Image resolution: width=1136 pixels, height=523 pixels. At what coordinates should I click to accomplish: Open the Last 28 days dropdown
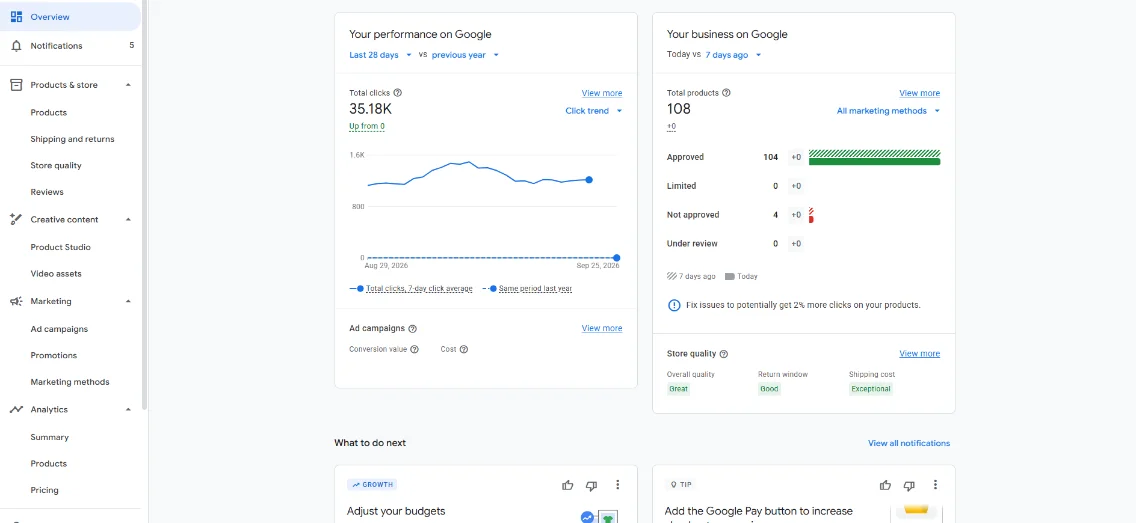380,55
